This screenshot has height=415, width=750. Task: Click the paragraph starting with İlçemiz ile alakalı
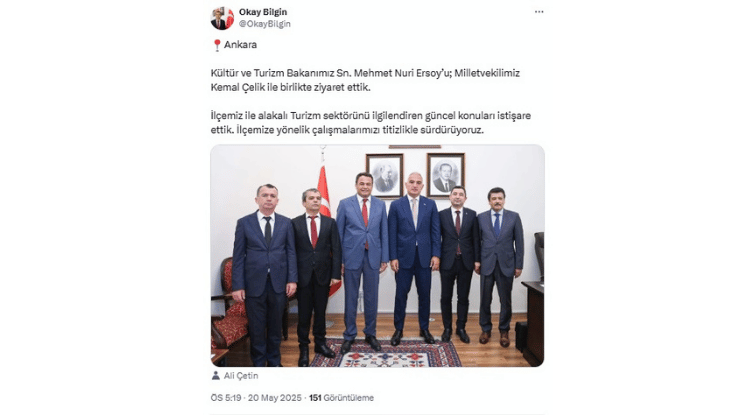371,123
